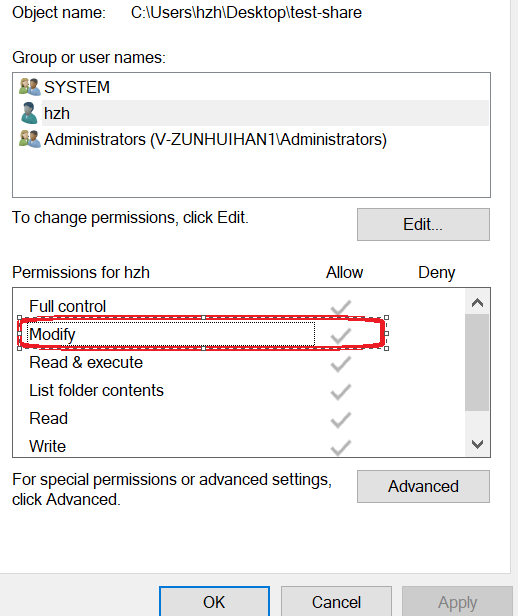This screenshot has height=616, width=518.
Task: Click the List folder contents allow checkmark
Action: pyautogui.click(x=340, y=392)
